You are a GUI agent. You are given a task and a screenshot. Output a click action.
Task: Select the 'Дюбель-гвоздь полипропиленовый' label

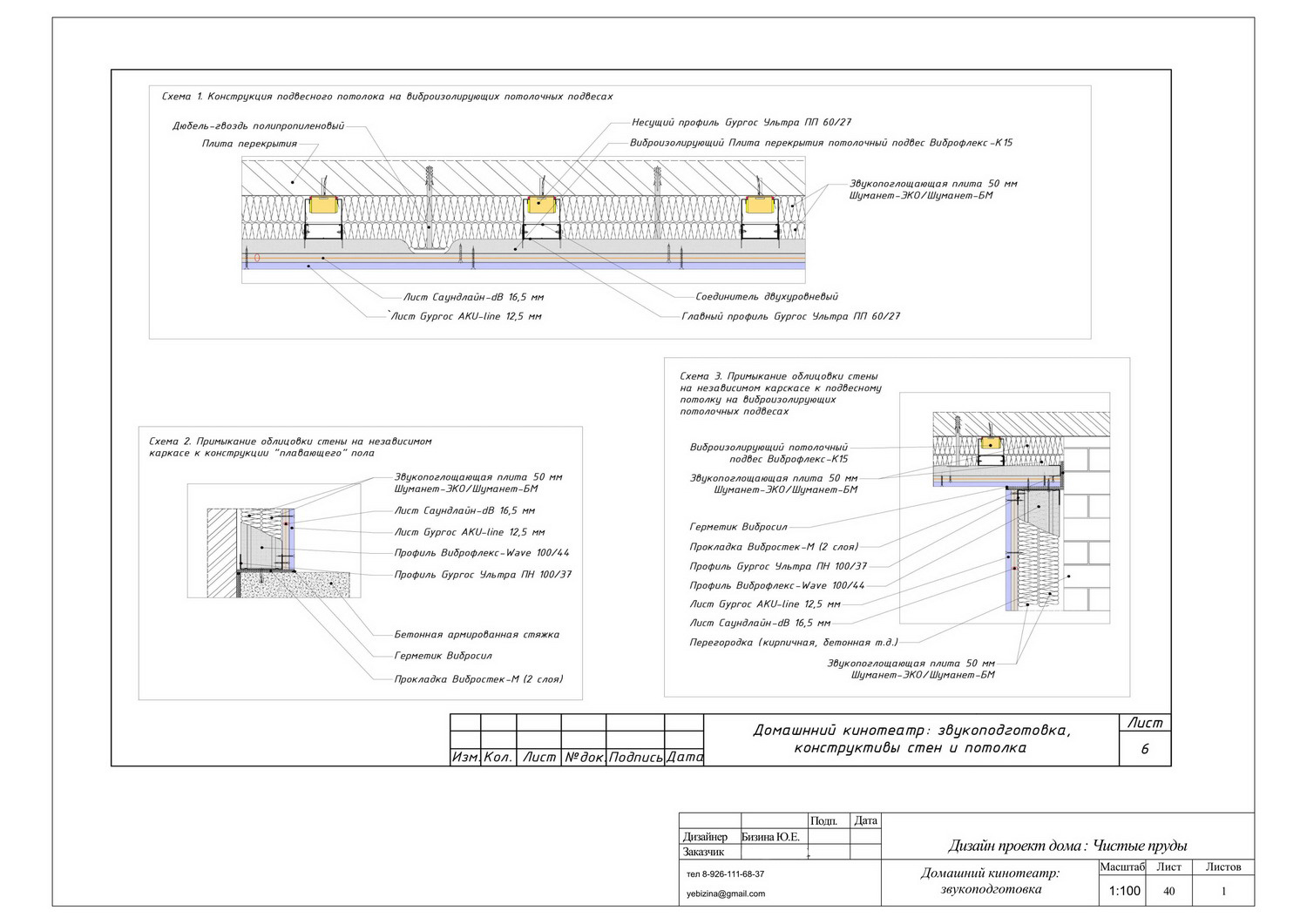click(258, 126)
